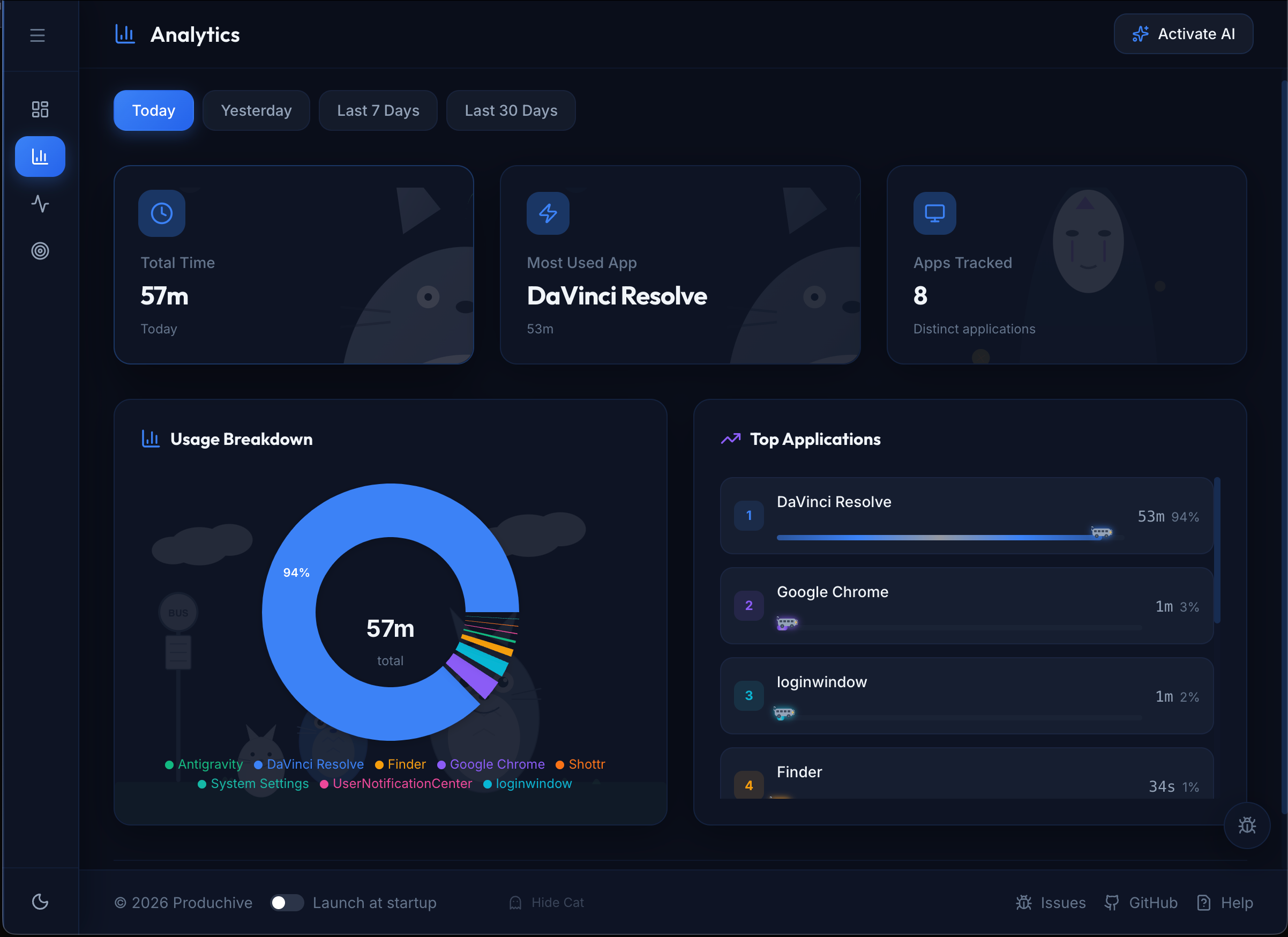This screenshot has height=937, width=1288.
Task: Open the activity pulse sidebar icon
Action: tap(40, 203)
